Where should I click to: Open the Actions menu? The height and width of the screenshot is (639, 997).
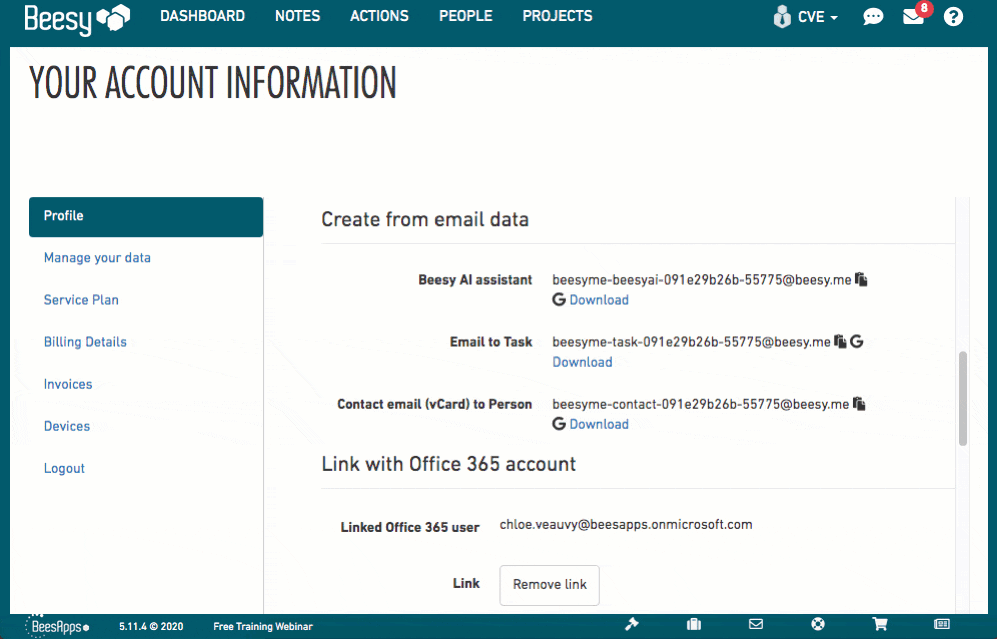379,16
